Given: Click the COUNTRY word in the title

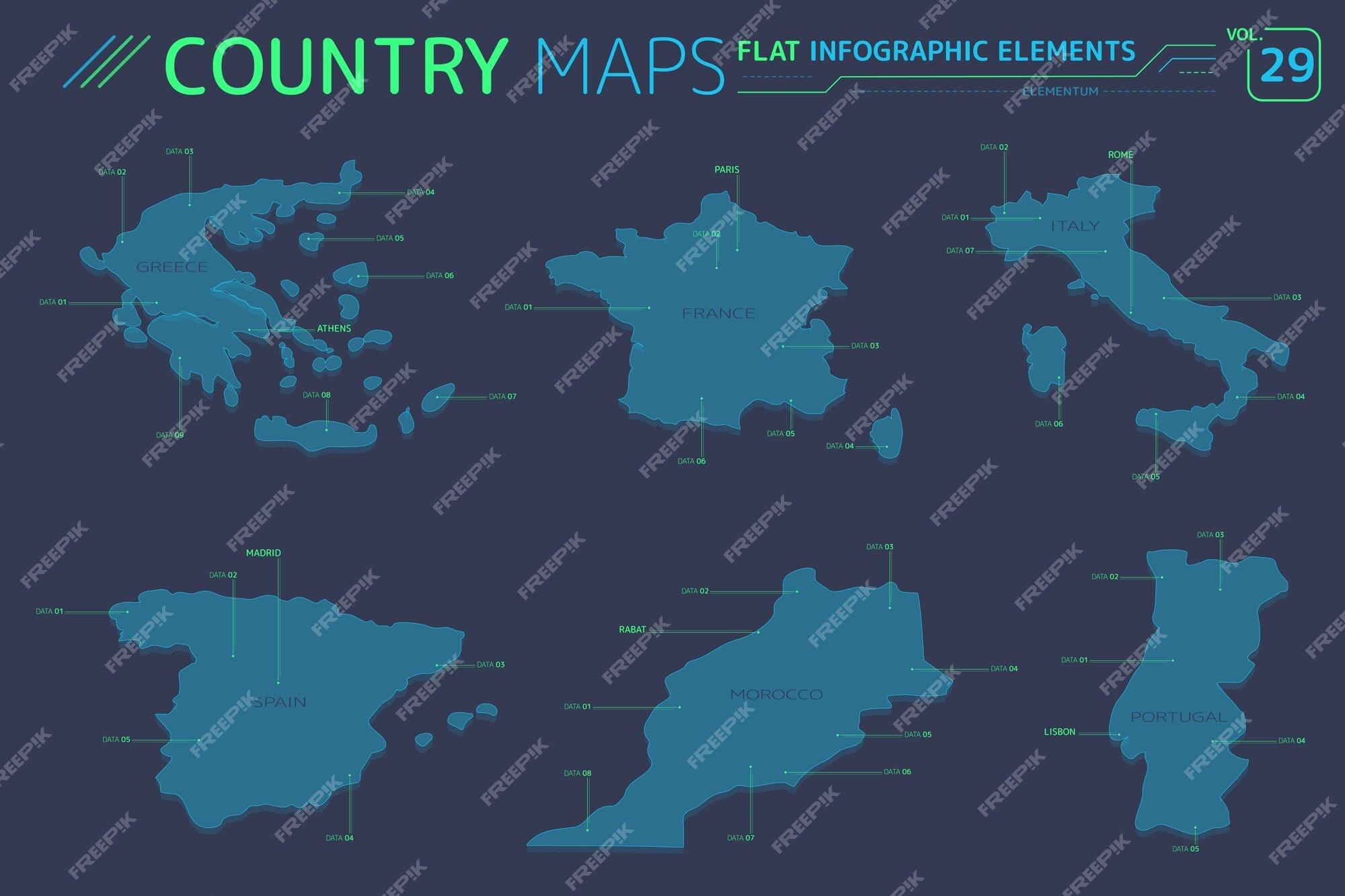Looking at the screenshot, I should coord(336,65).
